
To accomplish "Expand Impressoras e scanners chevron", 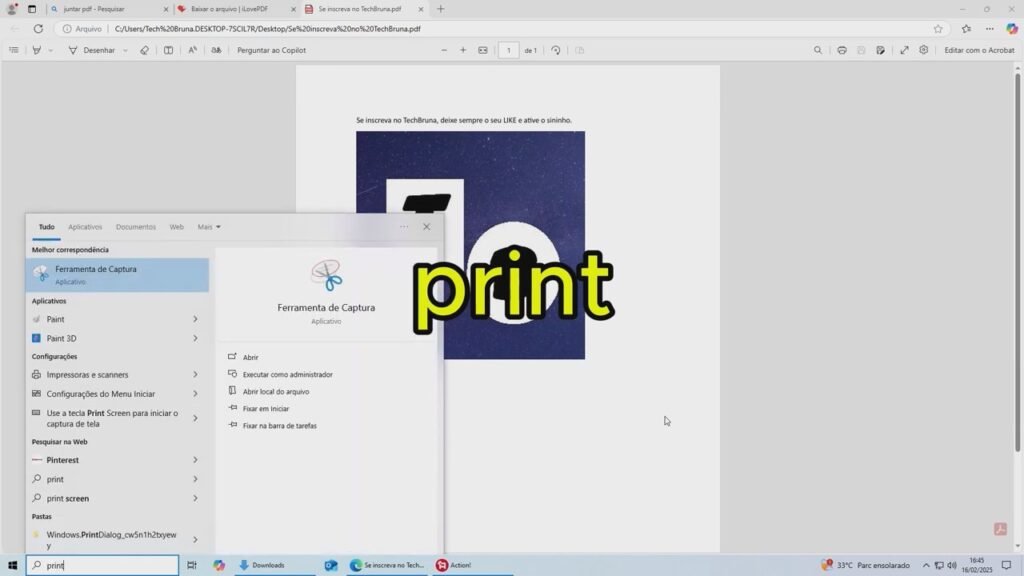I will 195,375.
